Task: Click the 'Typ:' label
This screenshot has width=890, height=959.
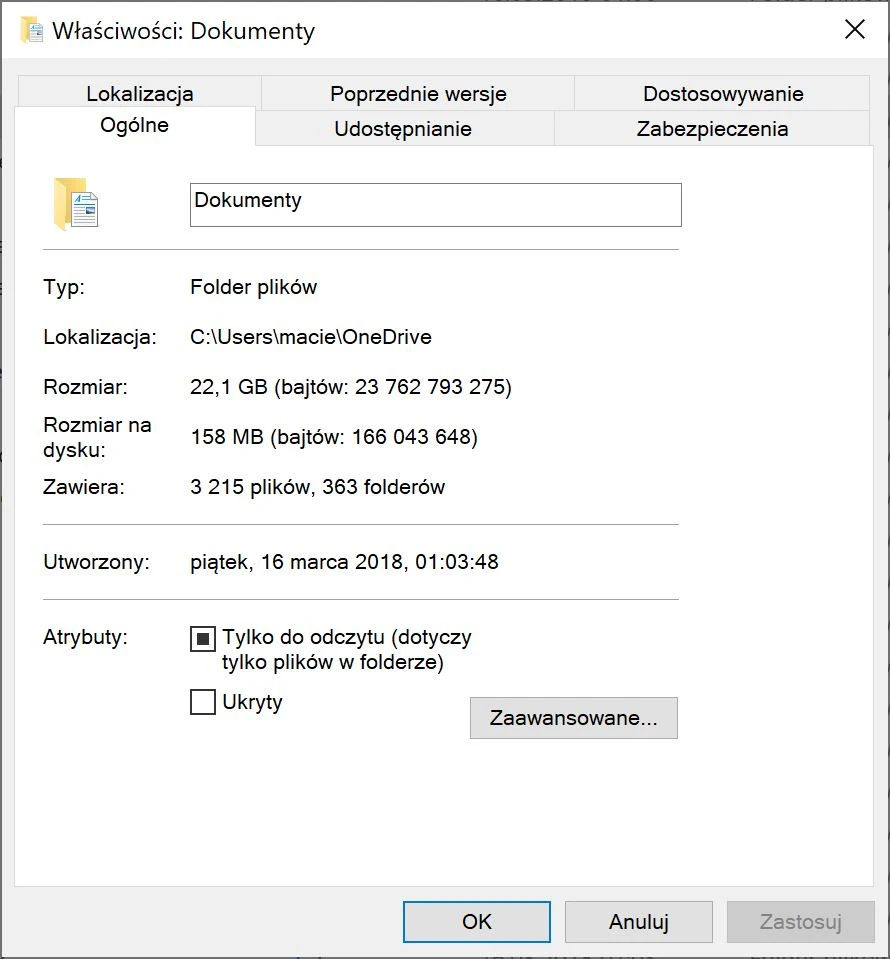Action: tap(64, 287)
